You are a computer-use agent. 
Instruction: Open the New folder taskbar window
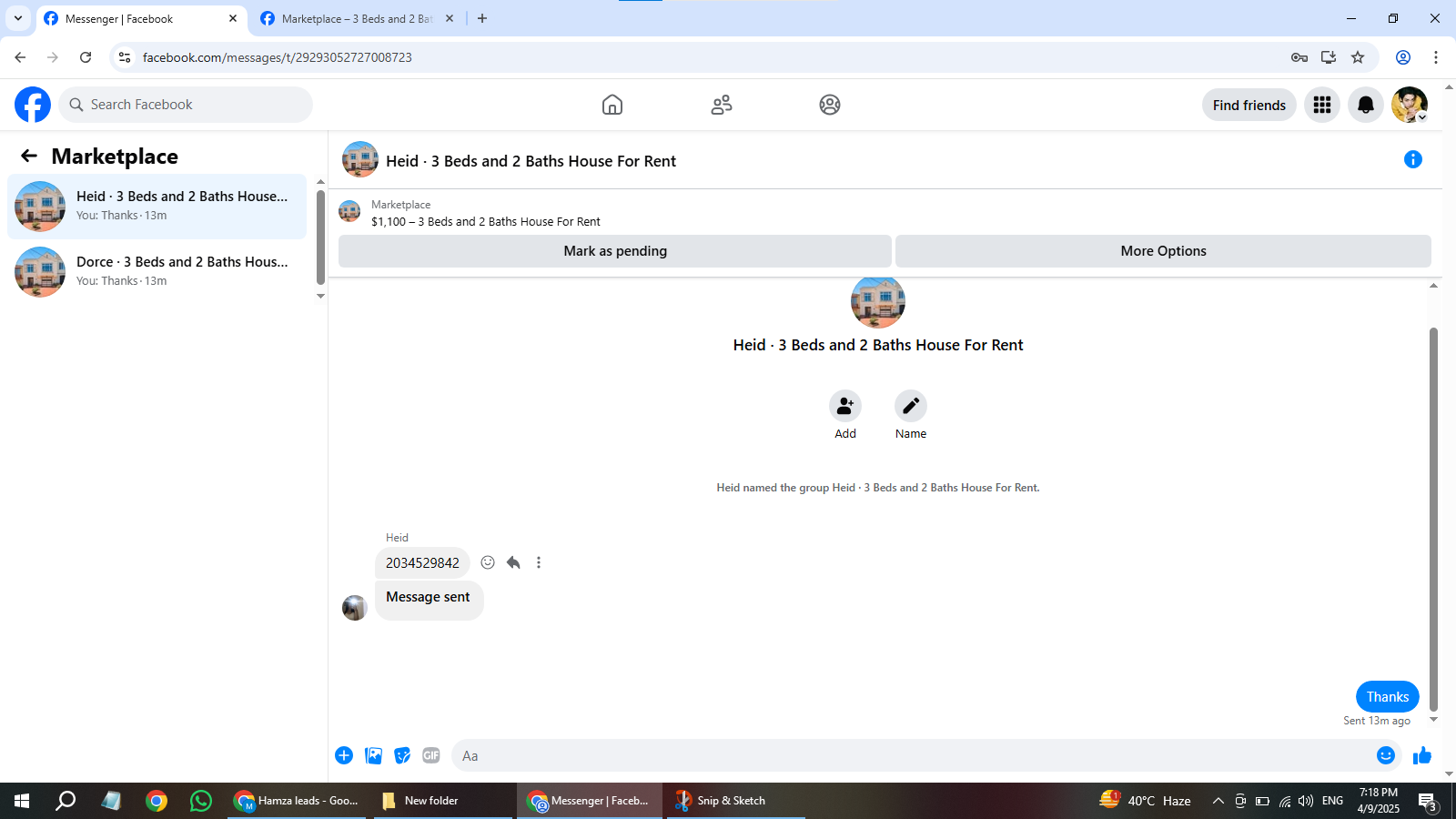[443, 801]
